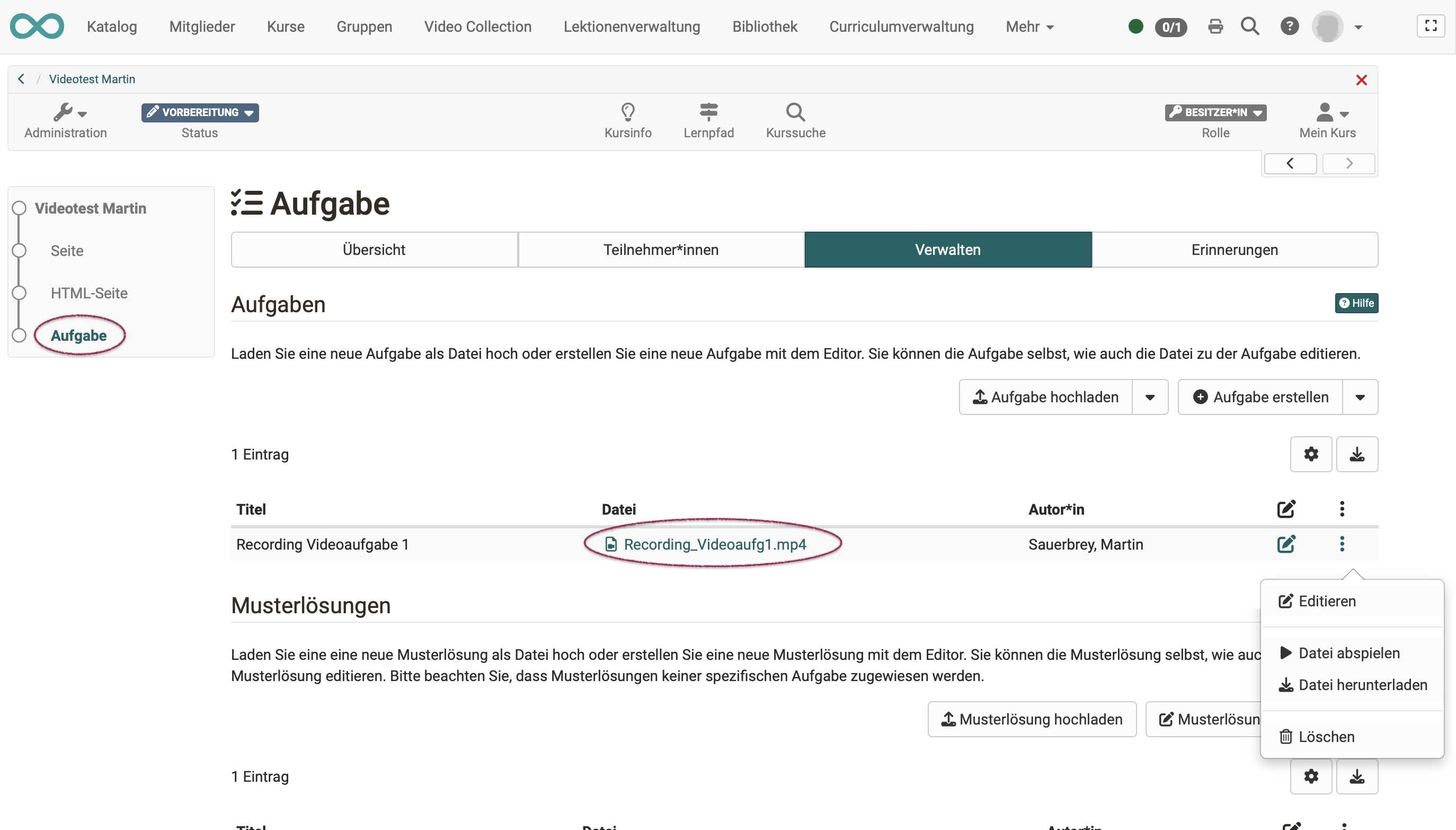Toggle fullscreen mode
The height and width of the screenshot is (830, 1456).
click(1432, 25)
